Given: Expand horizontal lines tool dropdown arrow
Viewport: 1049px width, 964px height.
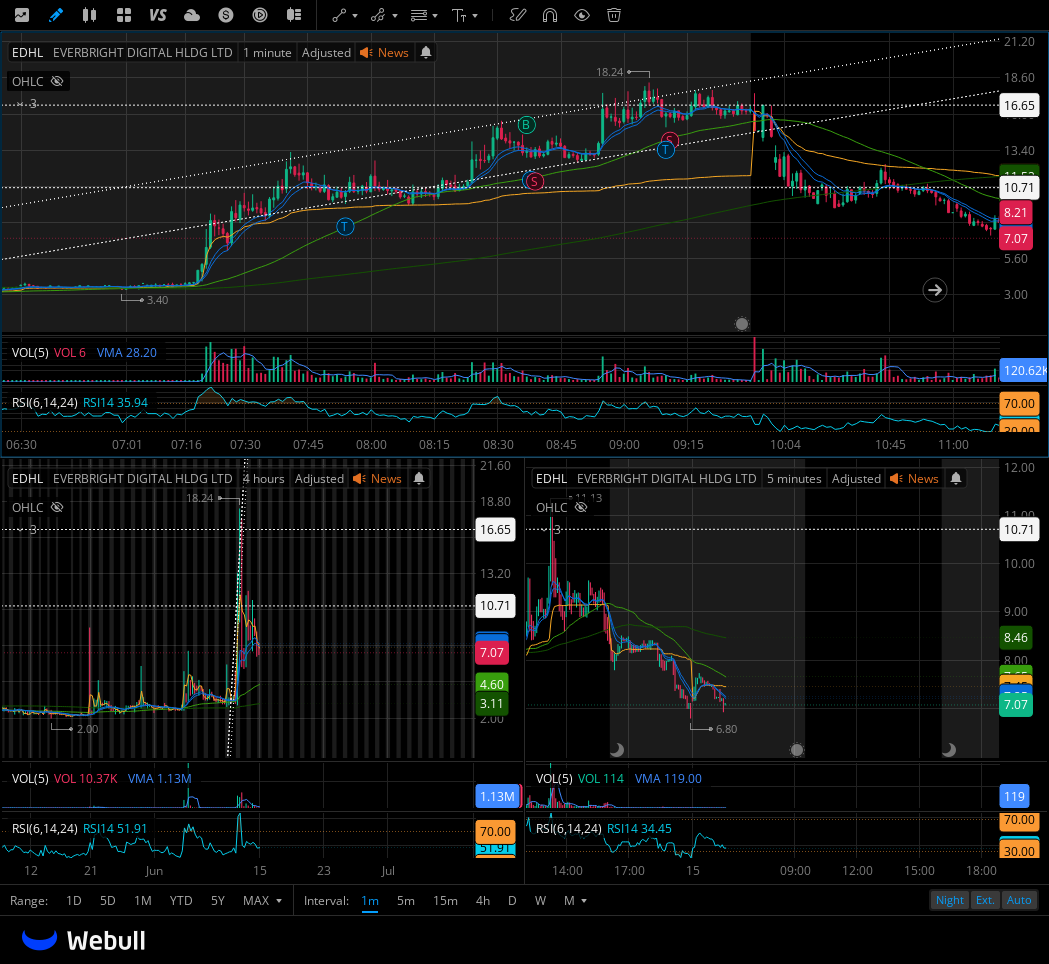Looking at the screenshot, I should 436,15.
